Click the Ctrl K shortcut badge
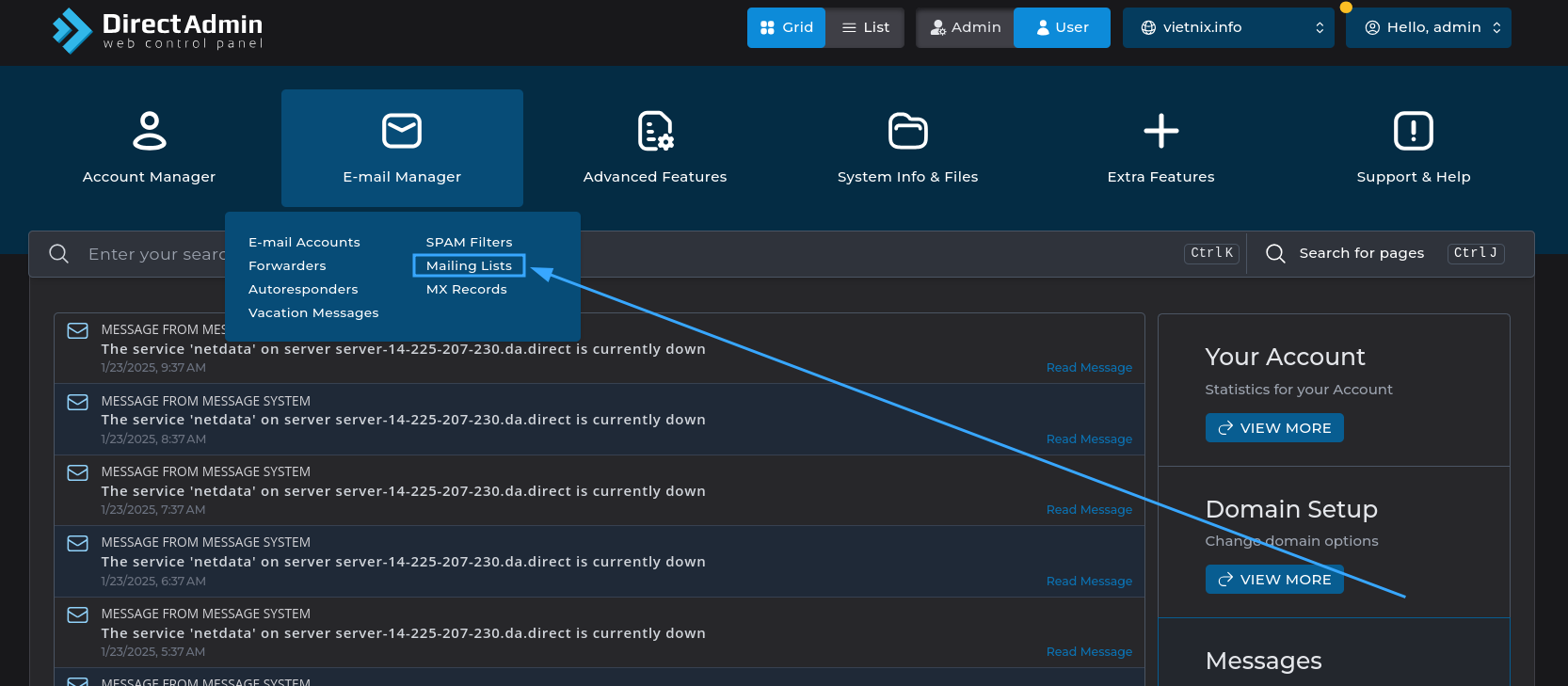 coord(1211,253)
